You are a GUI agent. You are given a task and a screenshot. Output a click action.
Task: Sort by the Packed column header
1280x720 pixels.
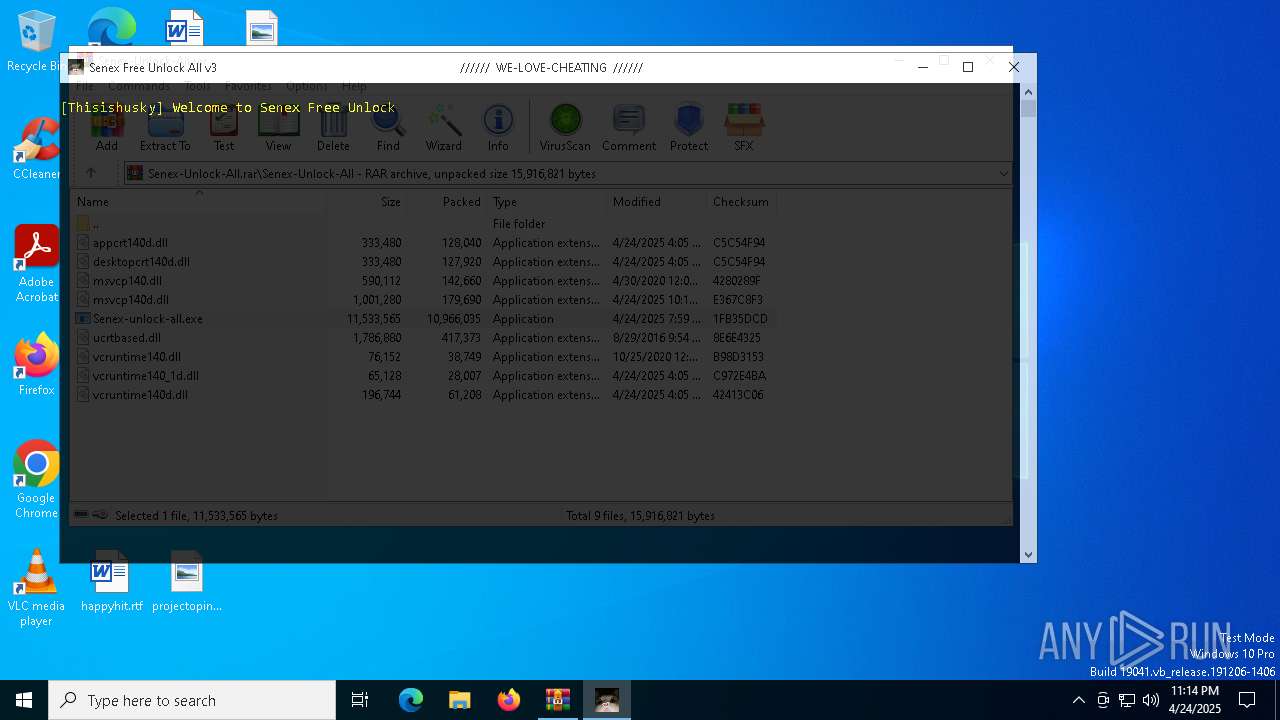pos(446,201)
